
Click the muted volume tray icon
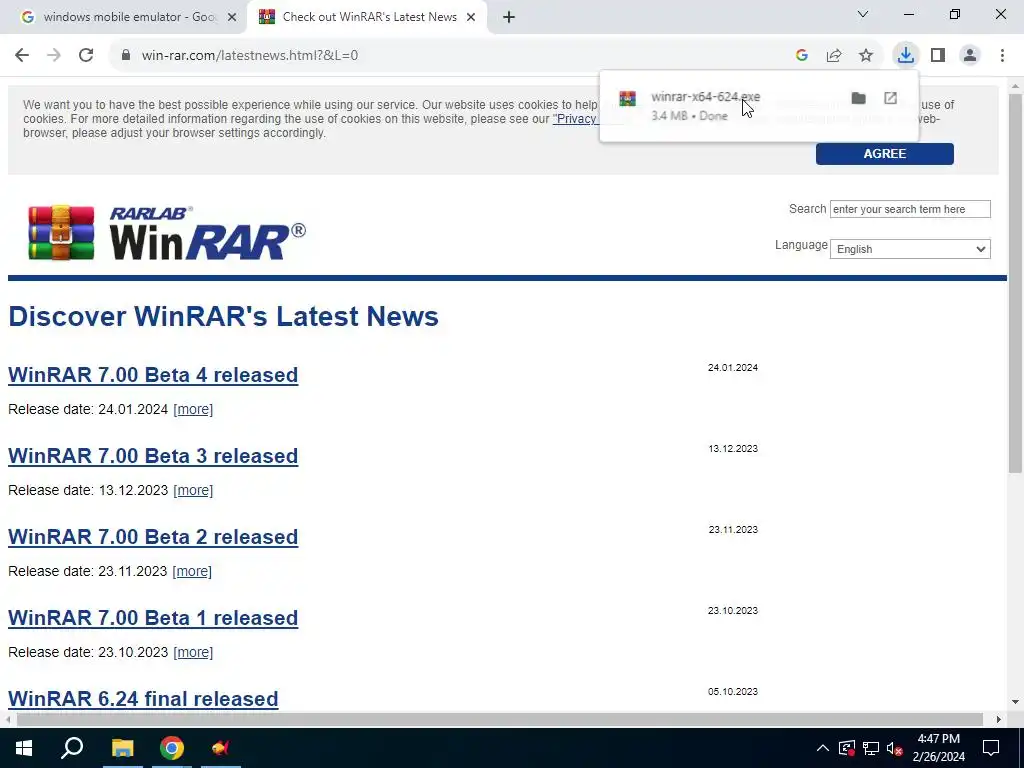(894, 748)
